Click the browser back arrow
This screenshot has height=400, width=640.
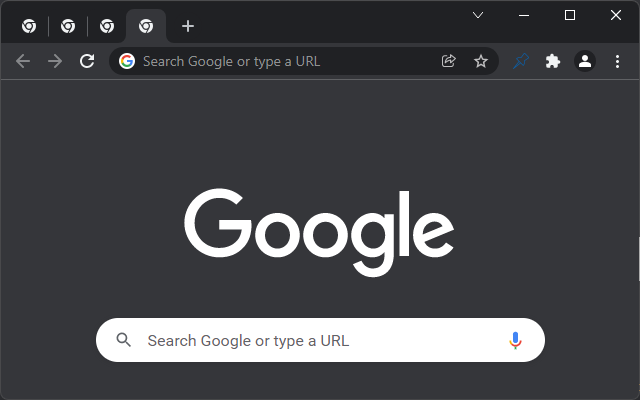[23, 61]
